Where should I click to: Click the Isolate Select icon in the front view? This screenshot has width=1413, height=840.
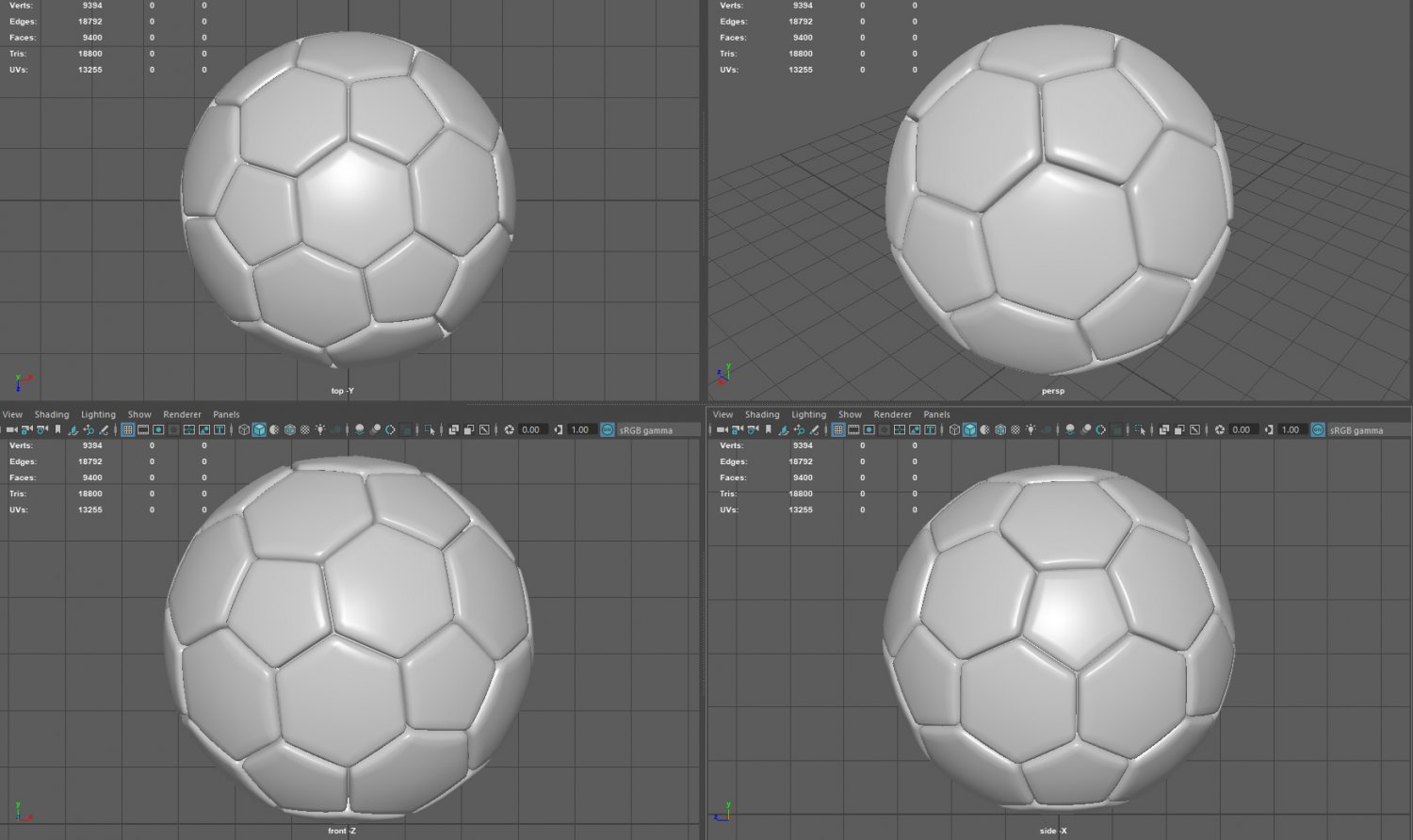429,429
